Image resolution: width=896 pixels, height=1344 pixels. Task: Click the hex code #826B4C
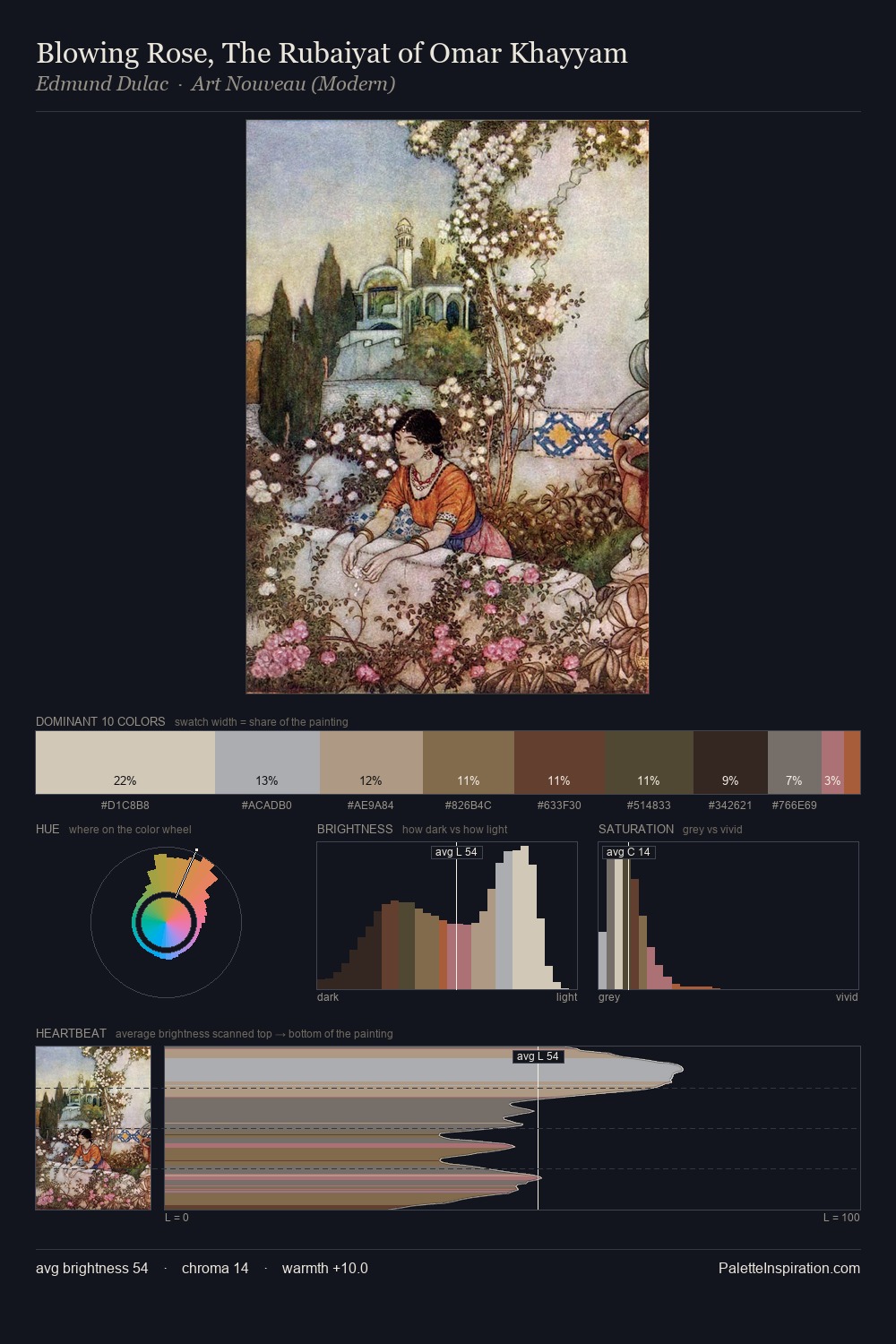(469, 805)
